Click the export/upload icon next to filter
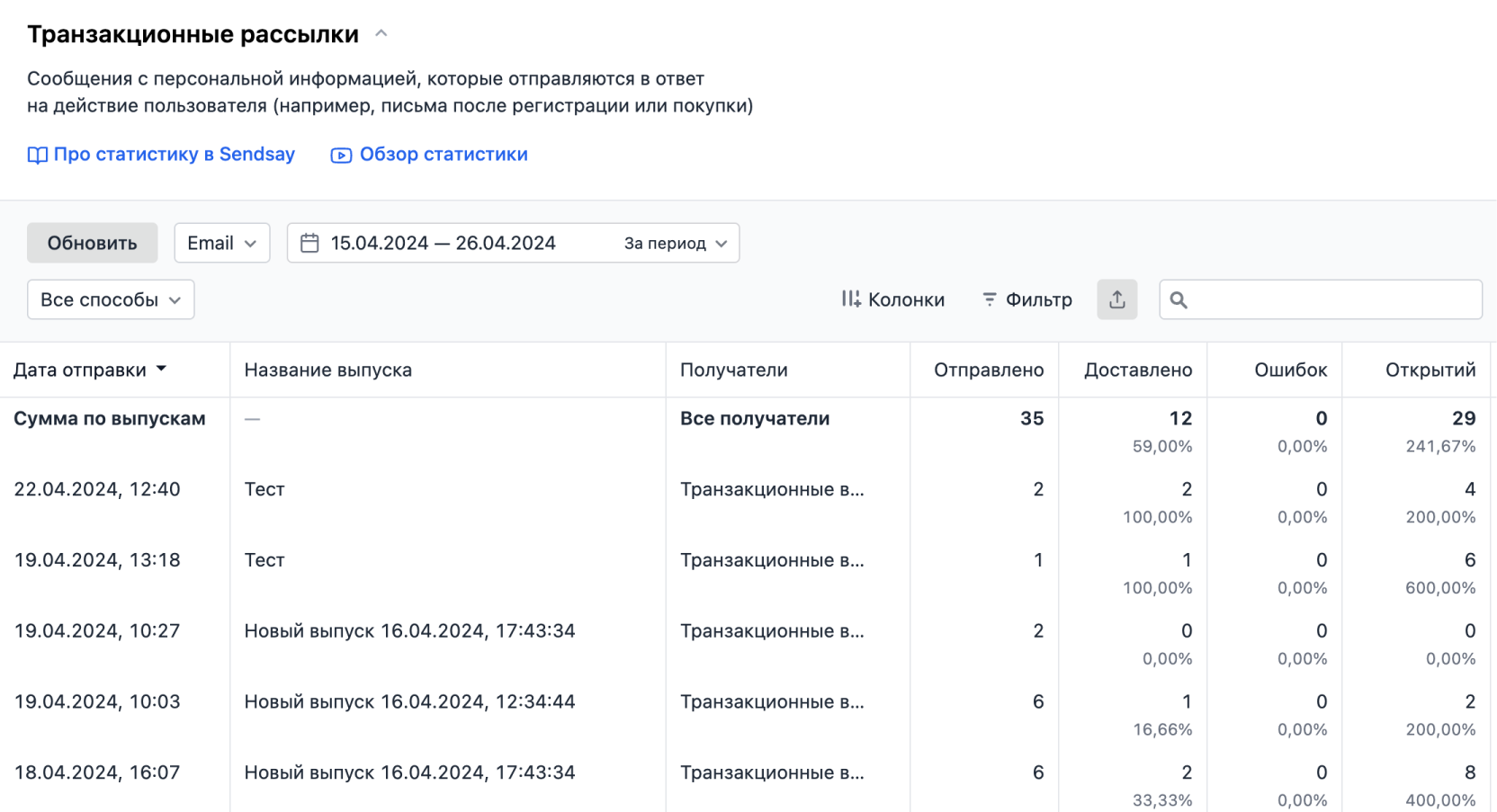 pos(1116,299)
